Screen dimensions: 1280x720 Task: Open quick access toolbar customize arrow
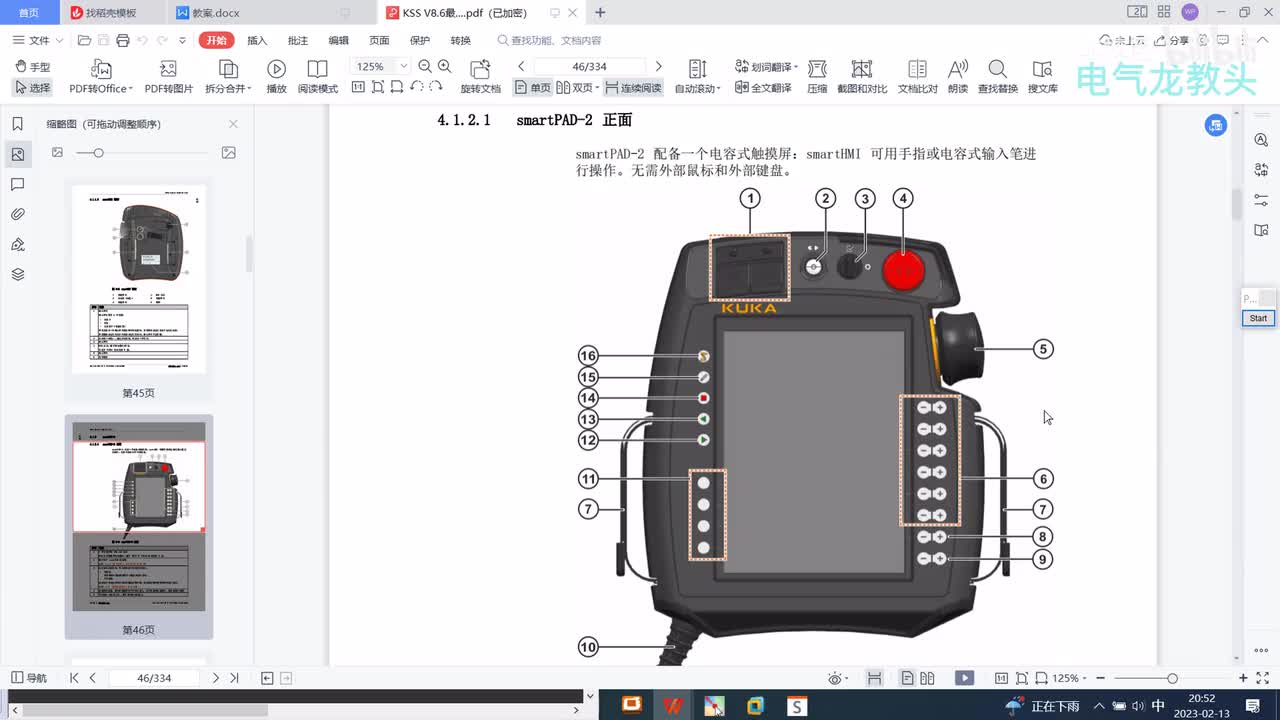182,41
